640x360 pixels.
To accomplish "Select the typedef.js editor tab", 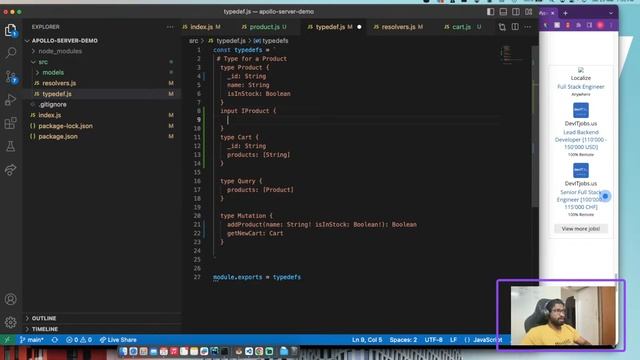I will pyautogui.click(x=331, y=27).
